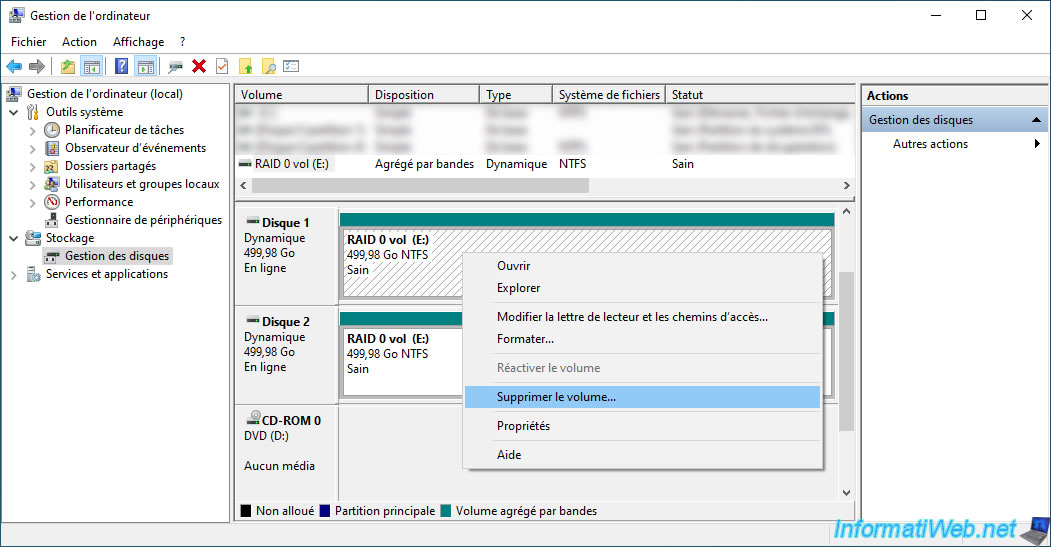Viewport: 1051px width, 547px height.
Task: Choose Formater... in the context menu
Action: pyautogui.click(x=642, y=339)
